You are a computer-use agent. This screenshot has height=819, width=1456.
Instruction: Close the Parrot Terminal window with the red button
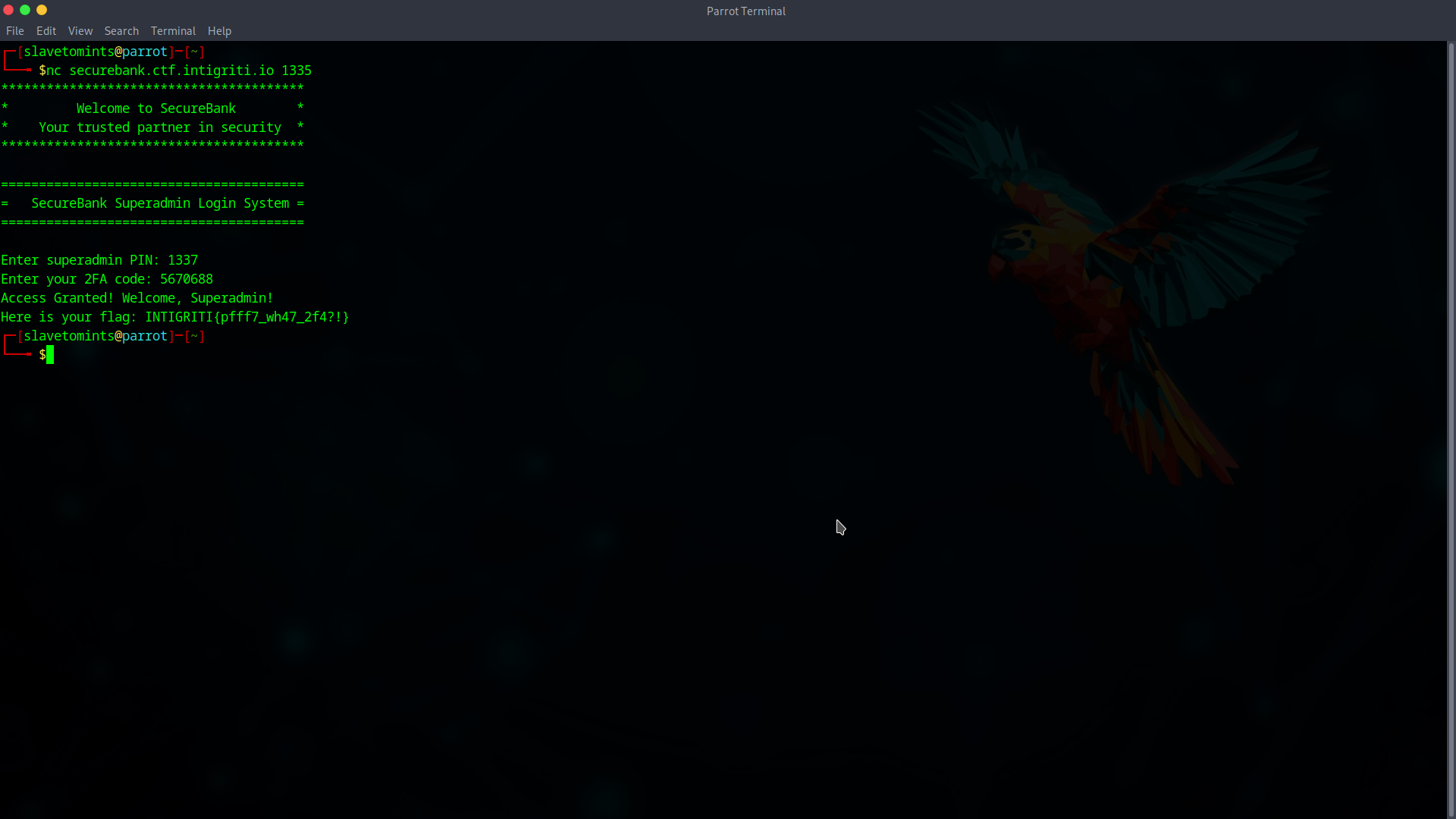pos(8,10)
